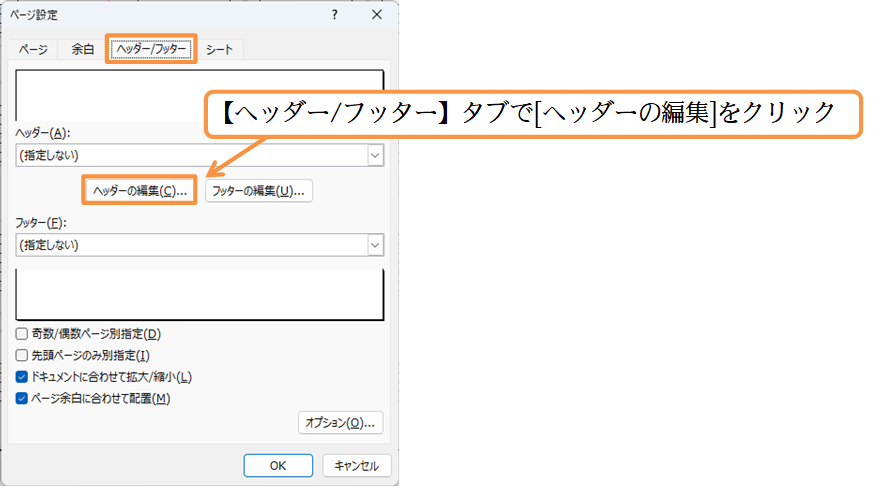
Task: Click the キャンセル button
Action: click(x=357, y=465)
